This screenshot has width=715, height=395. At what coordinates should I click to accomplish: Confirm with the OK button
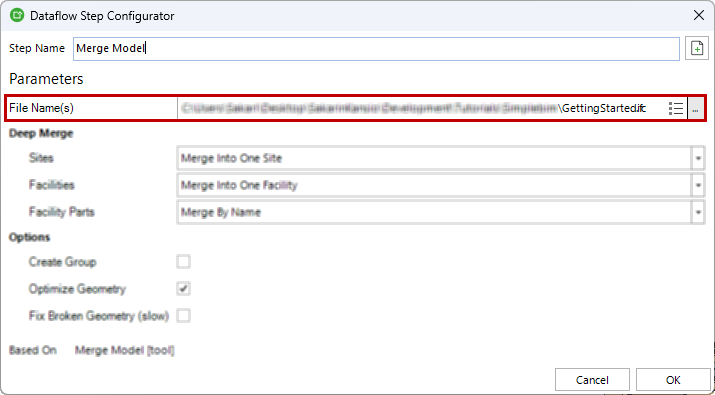click(673, 380)
